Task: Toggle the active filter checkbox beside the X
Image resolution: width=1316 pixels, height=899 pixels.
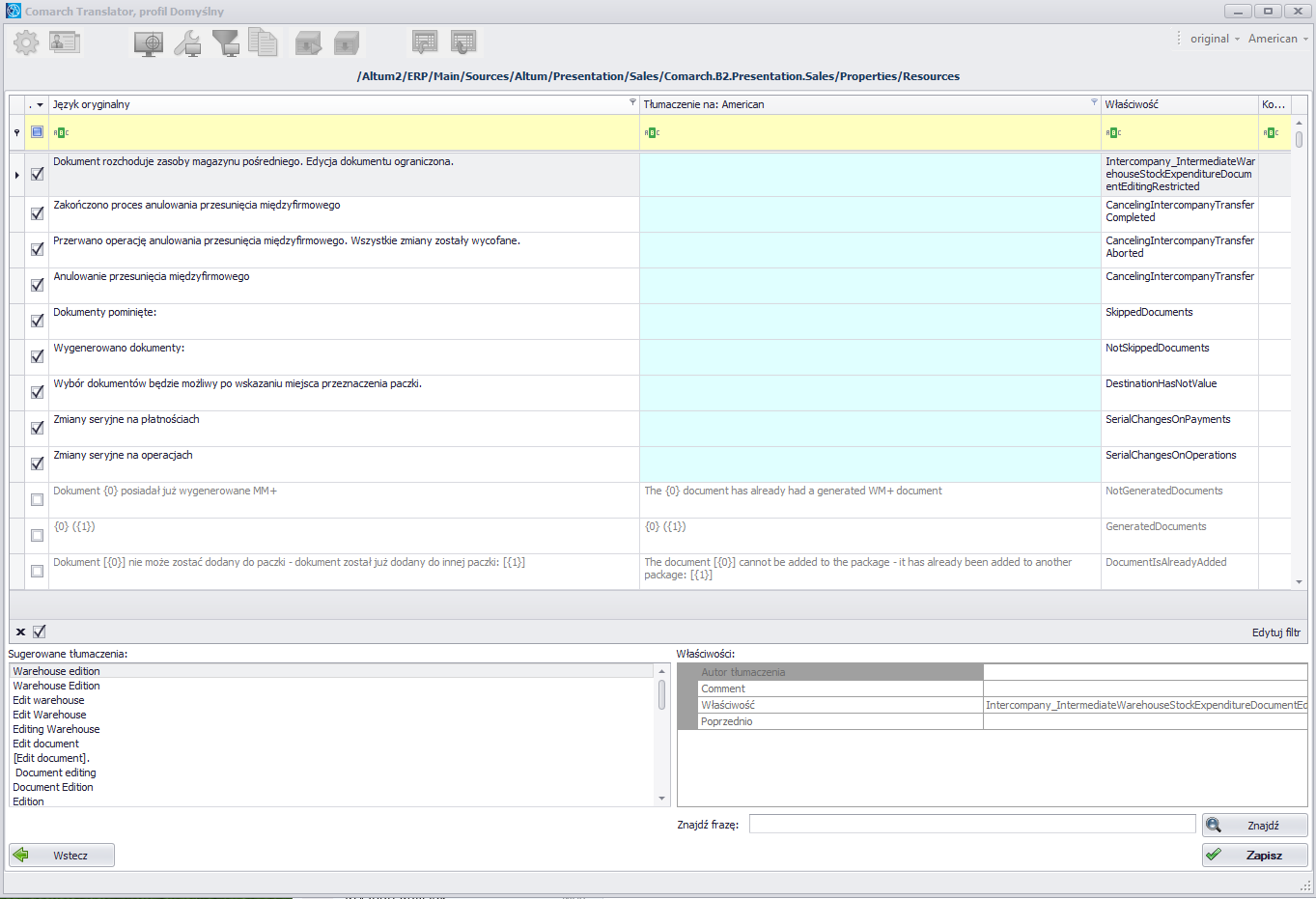Action: click(x=40, y=632)
